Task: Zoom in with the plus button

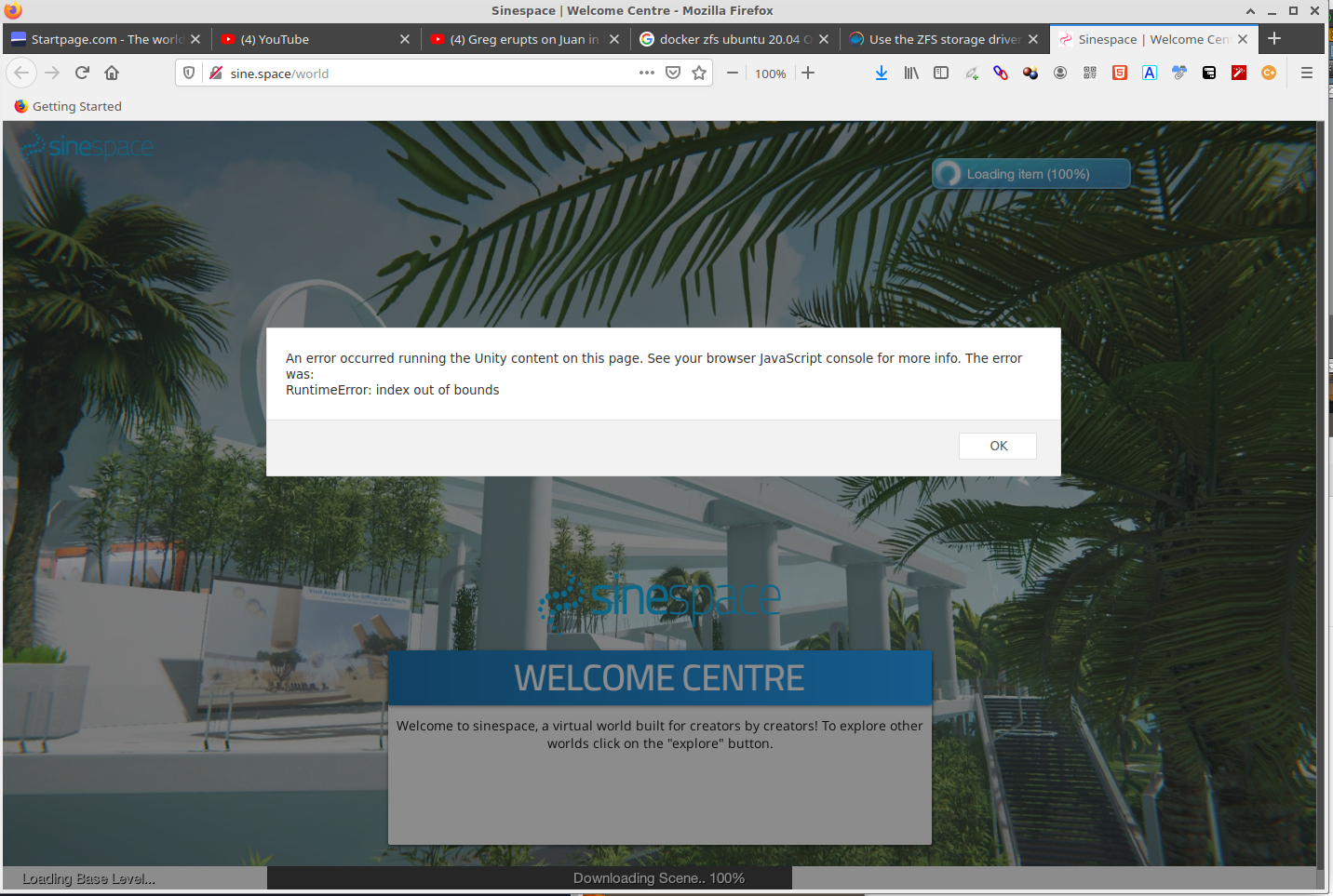Action: [808, 73]
